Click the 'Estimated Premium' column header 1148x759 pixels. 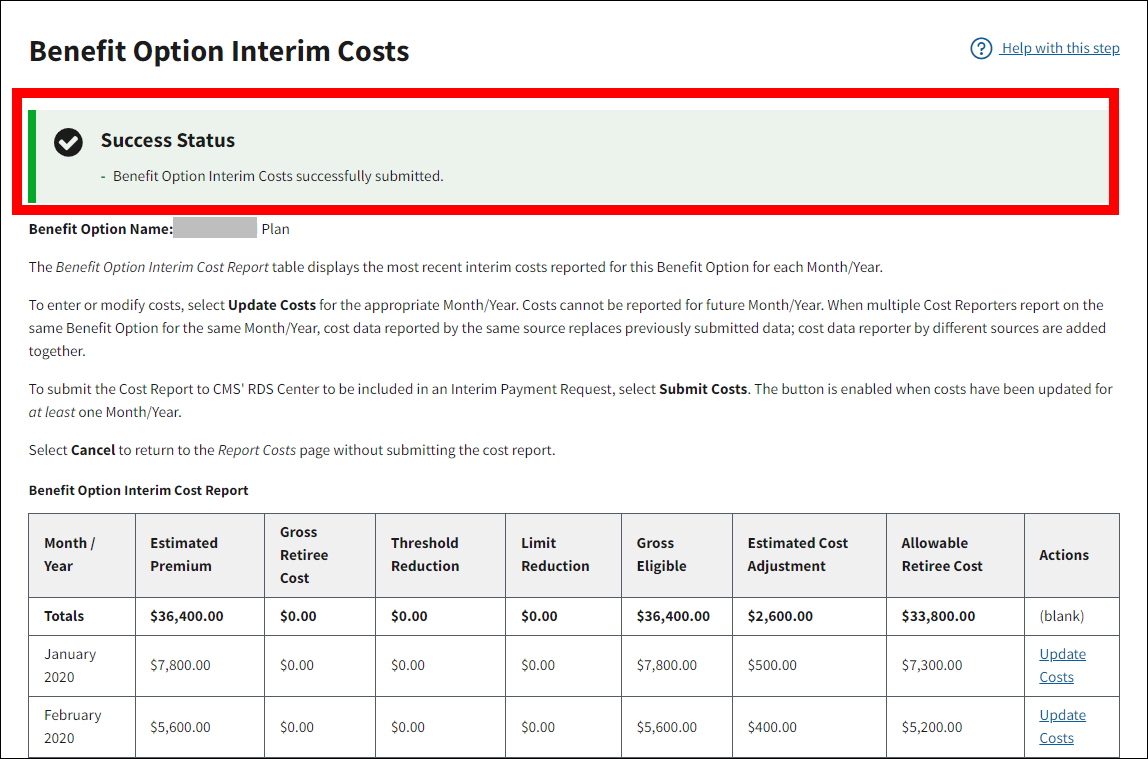click(184, 555)
